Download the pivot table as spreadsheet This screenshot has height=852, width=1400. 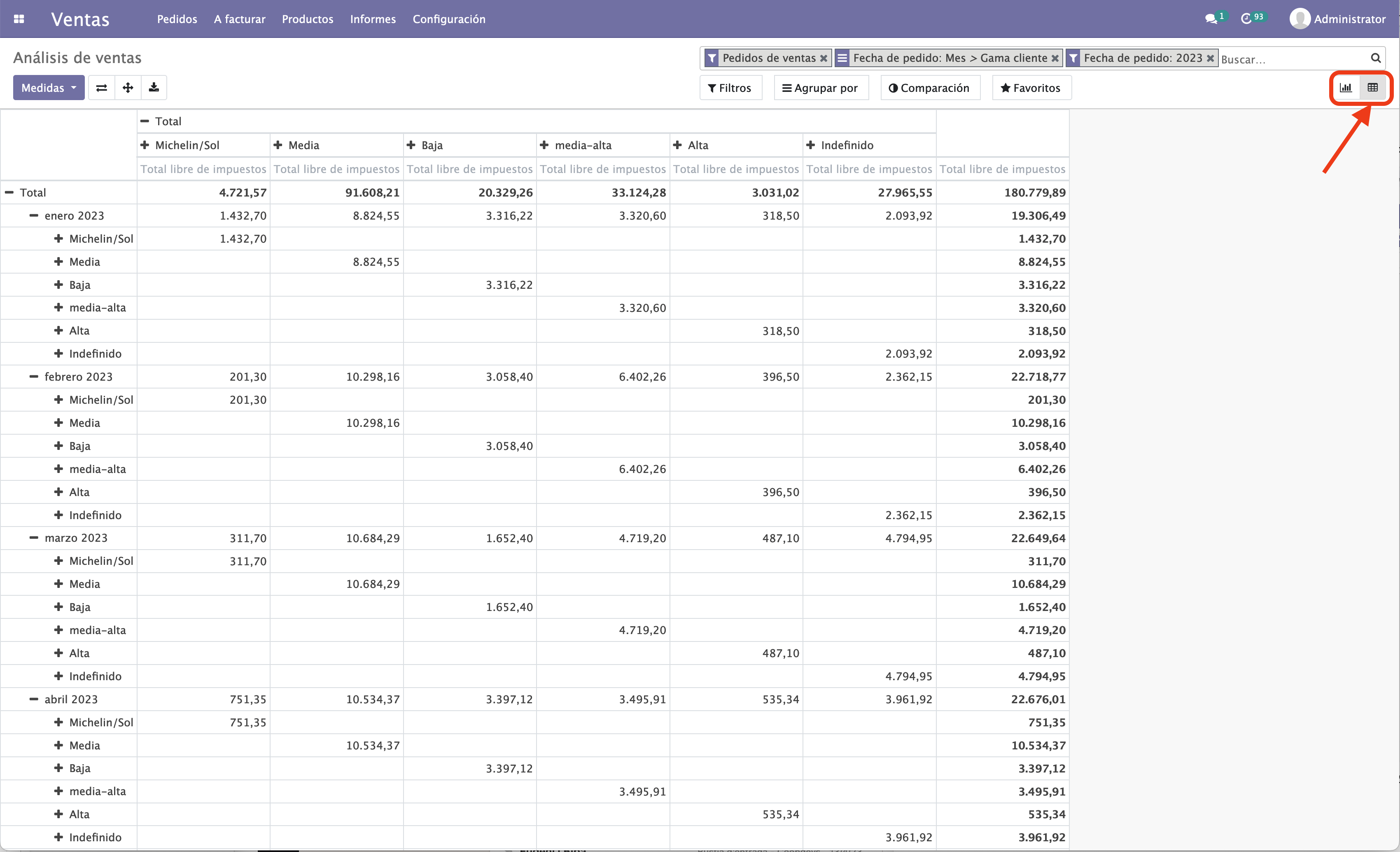pyautogui.click(x=154, y=87)
